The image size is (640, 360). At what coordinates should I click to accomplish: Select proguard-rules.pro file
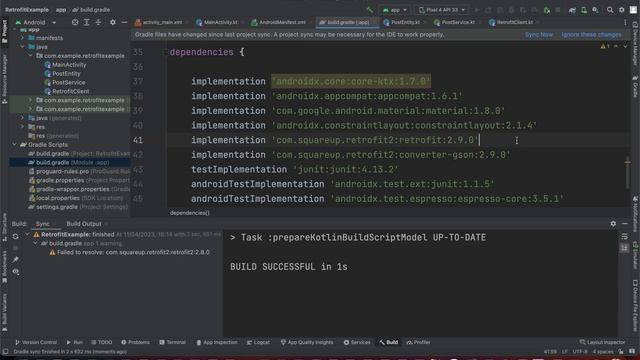(x=79, y=171)
